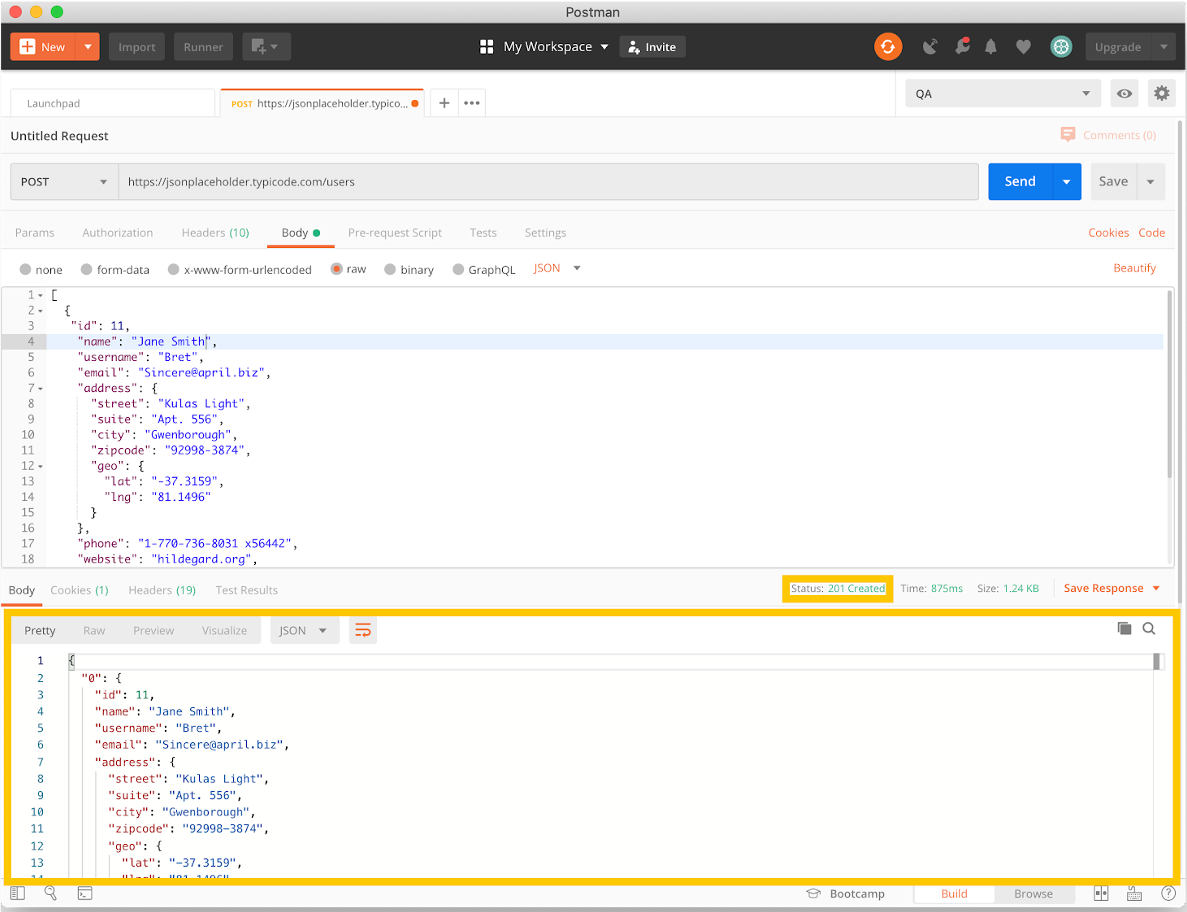1187x912 pixels.
Task: Open My Workspace dropdown
Action: pos(556,47)
